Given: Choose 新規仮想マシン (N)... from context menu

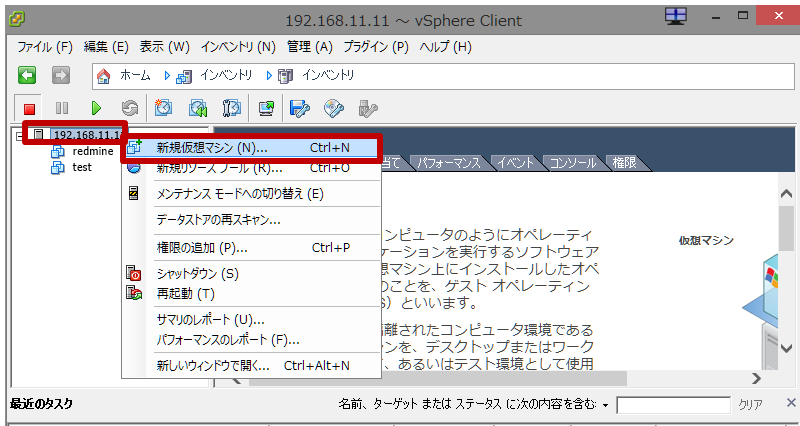Looking at the screenshot, I should [x=251, y=148].
